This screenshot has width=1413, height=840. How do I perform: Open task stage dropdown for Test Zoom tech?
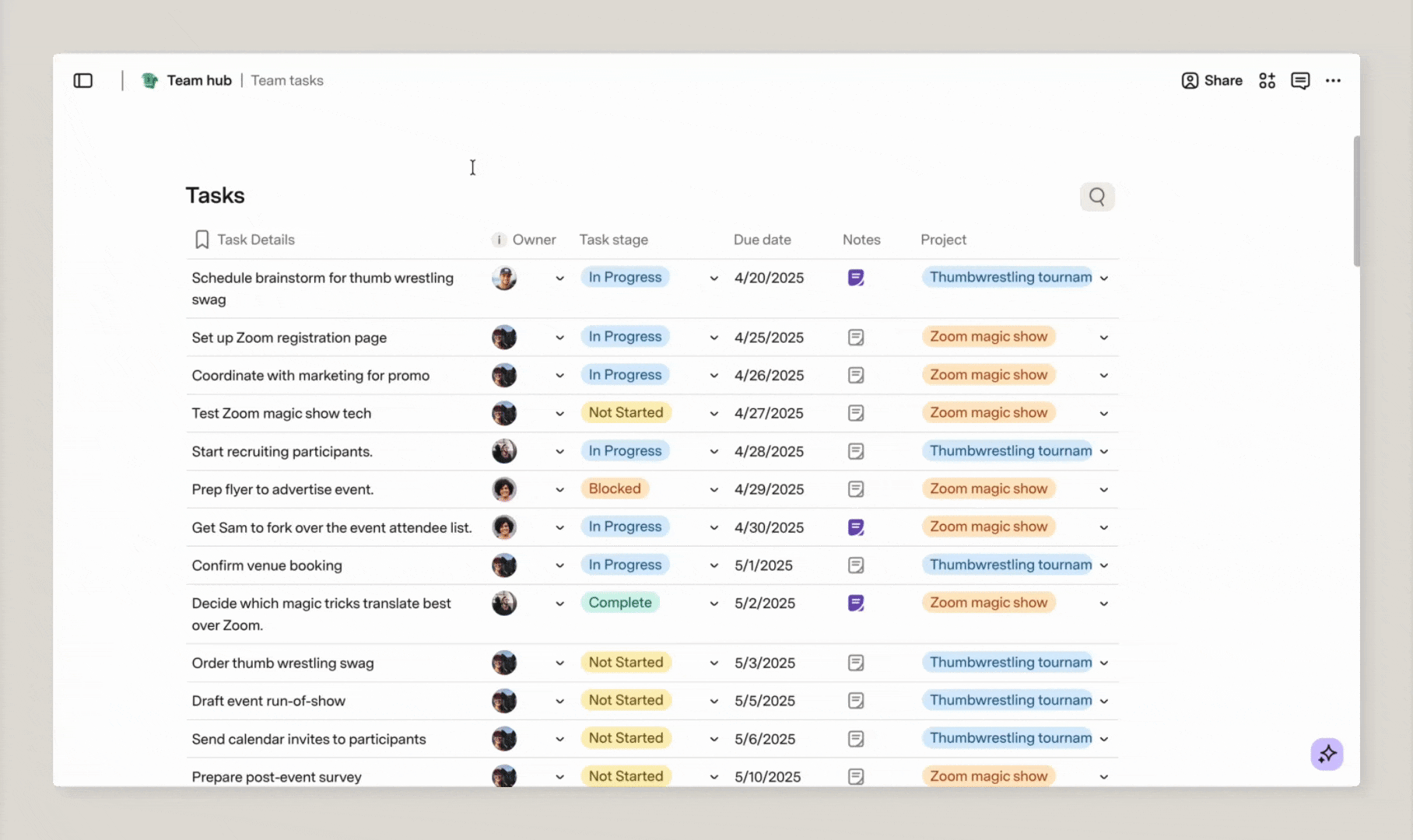714,414
